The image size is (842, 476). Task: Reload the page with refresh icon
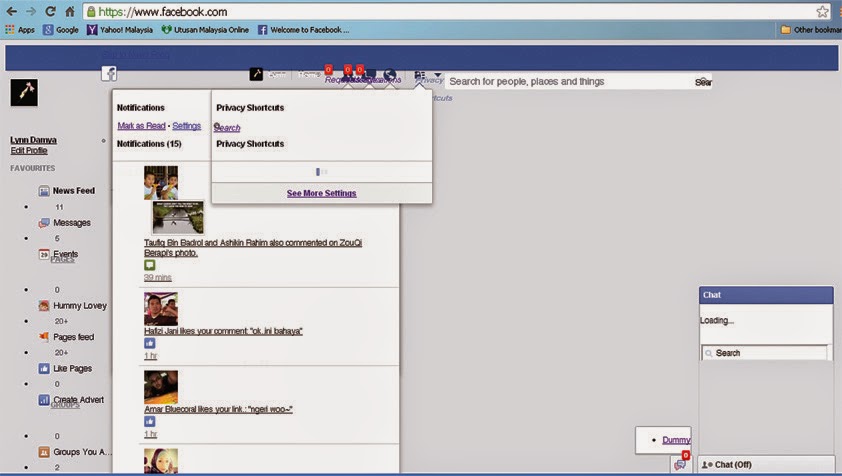[x=50, y=11]
